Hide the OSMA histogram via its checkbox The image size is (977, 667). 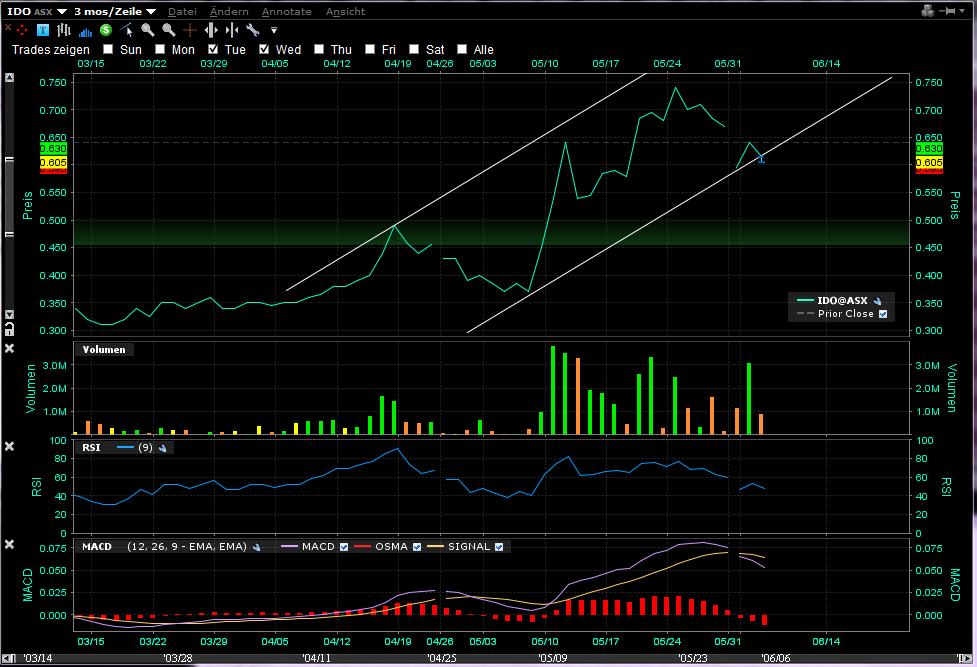pos(414,547)
